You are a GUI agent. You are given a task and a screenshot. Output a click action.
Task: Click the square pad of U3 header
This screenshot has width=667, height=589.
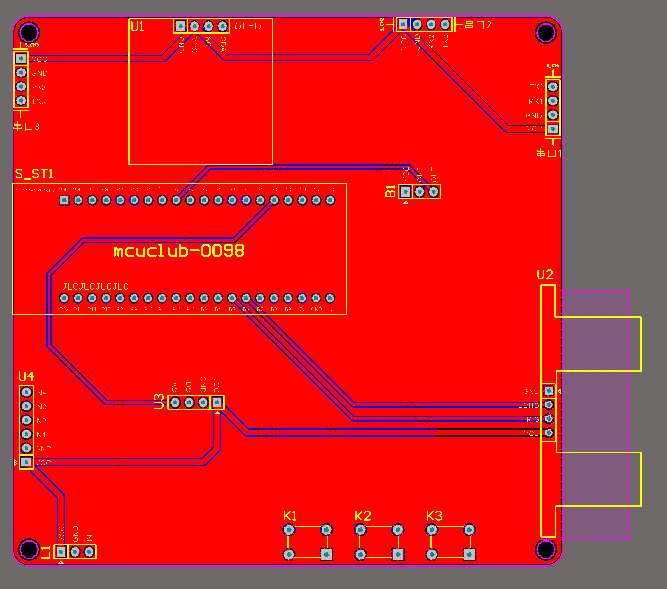click(217, 402)
